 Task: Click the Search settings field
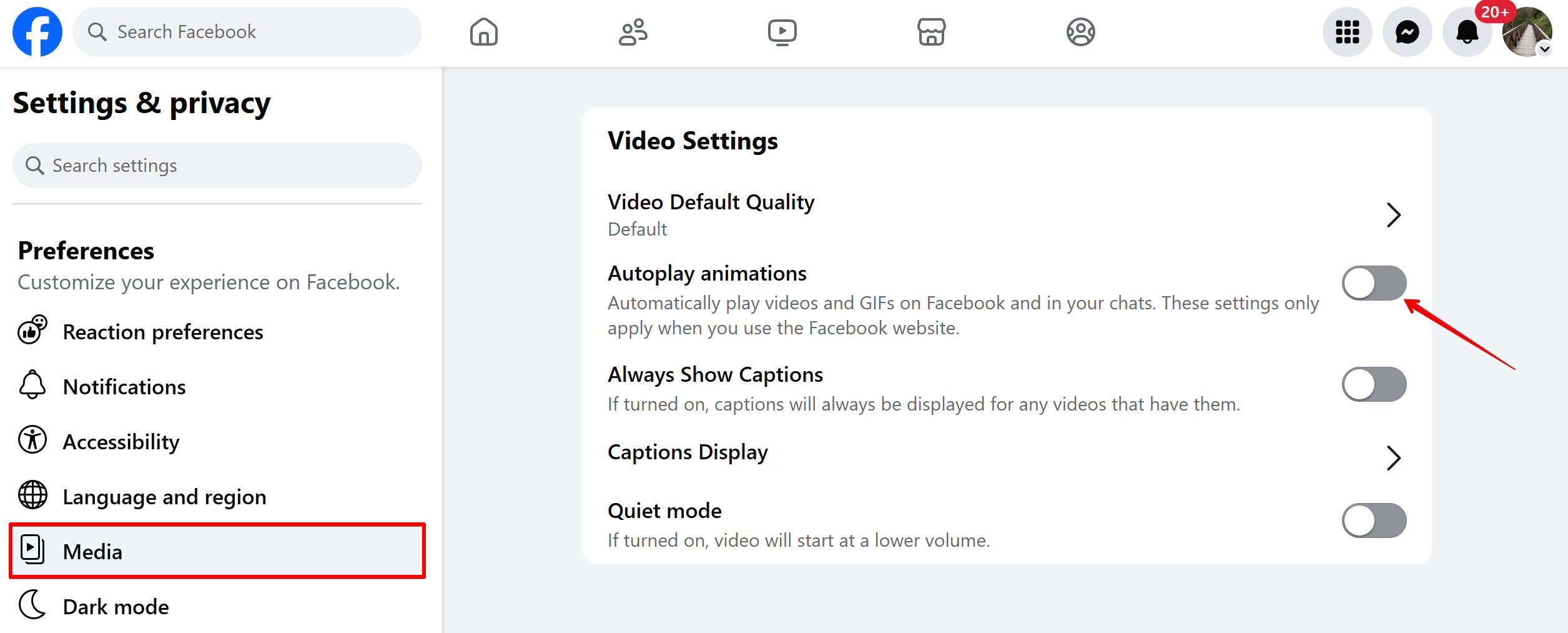[x=217, y=166]
